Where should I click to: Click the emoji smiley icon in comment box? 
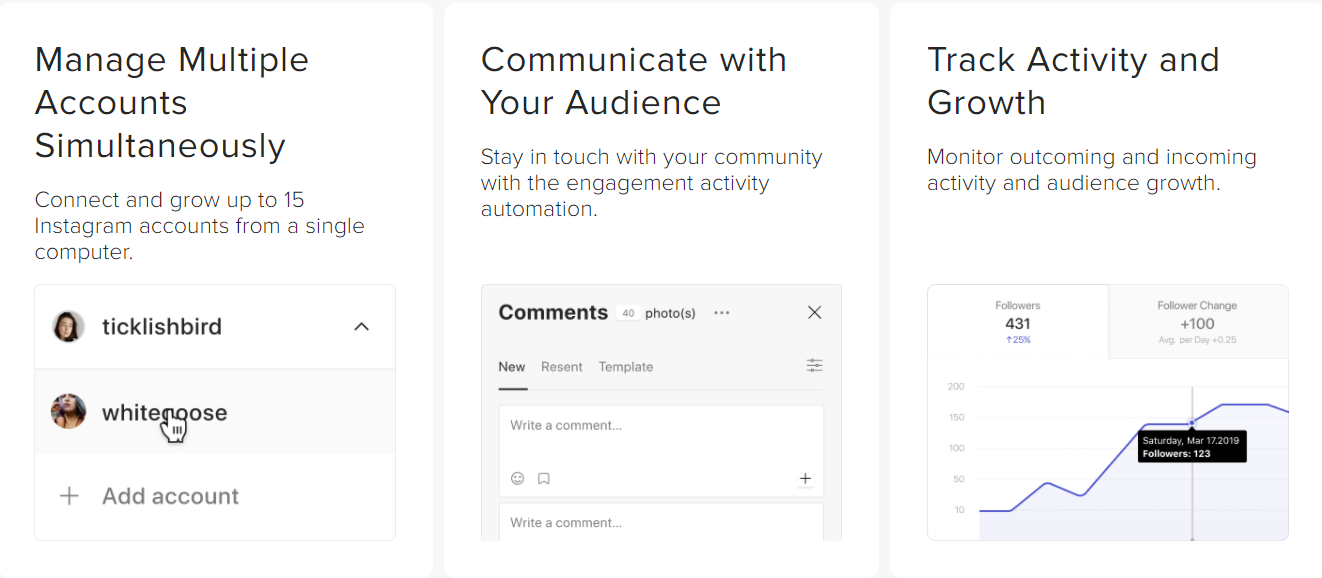click(x=517, y=478)
